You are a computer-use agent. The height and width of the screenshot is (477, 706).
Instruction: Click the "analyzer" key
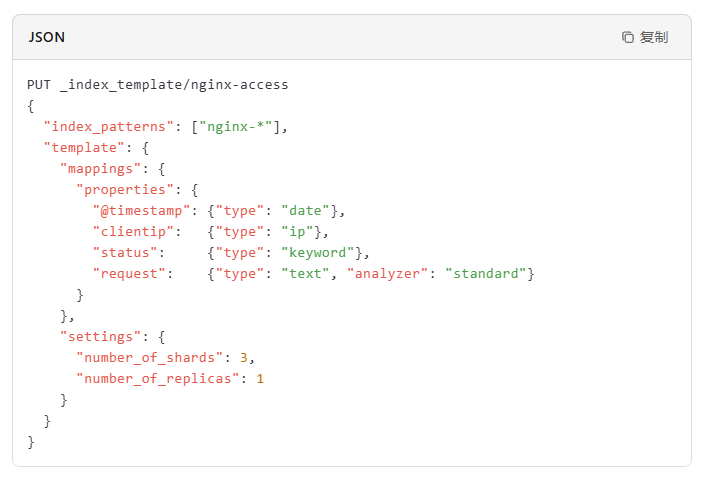coord(387,274)
